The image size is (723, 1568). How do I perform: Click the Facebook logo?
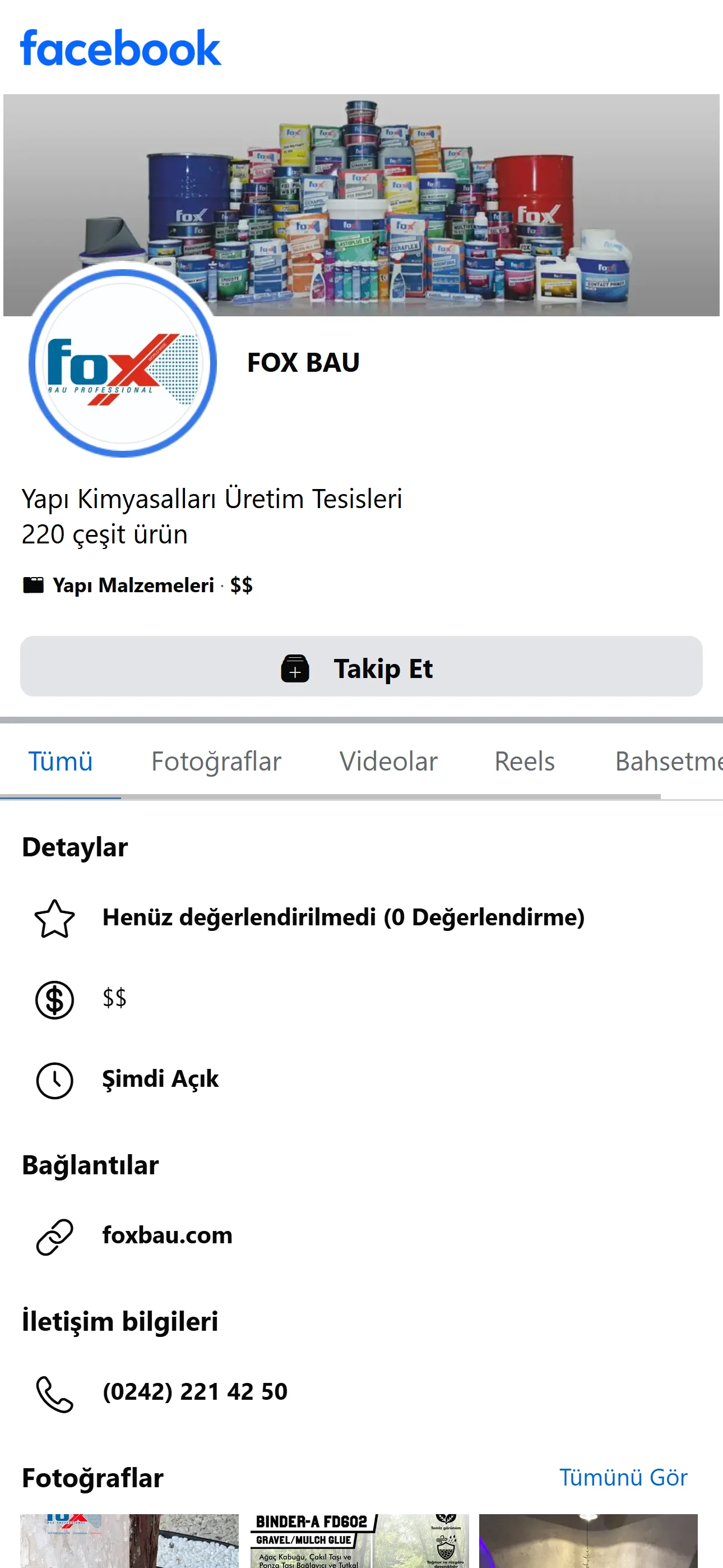121,48
